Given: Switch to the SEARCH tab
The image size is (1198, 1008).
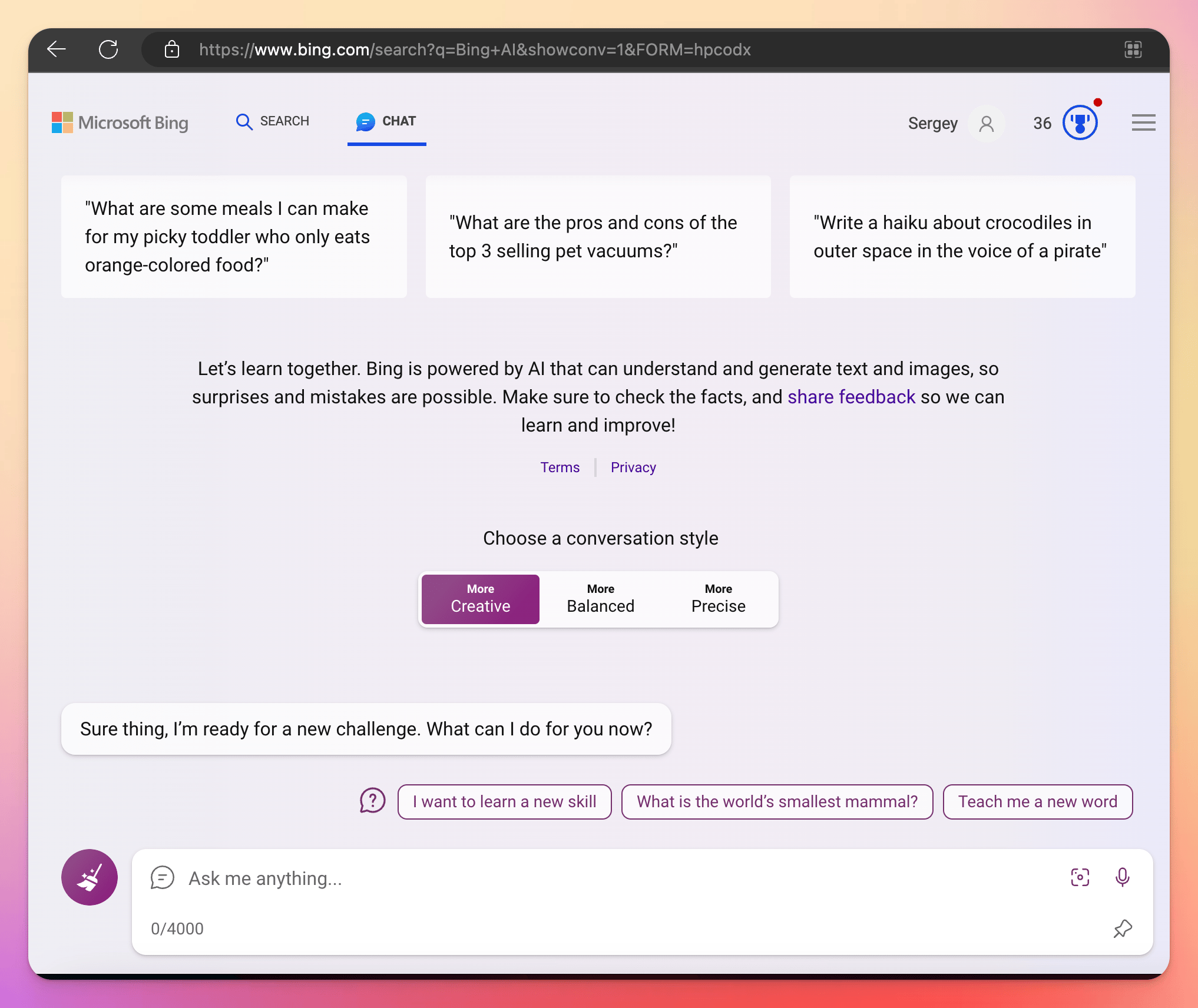Looking at the screenshot, I should point(272,121).
